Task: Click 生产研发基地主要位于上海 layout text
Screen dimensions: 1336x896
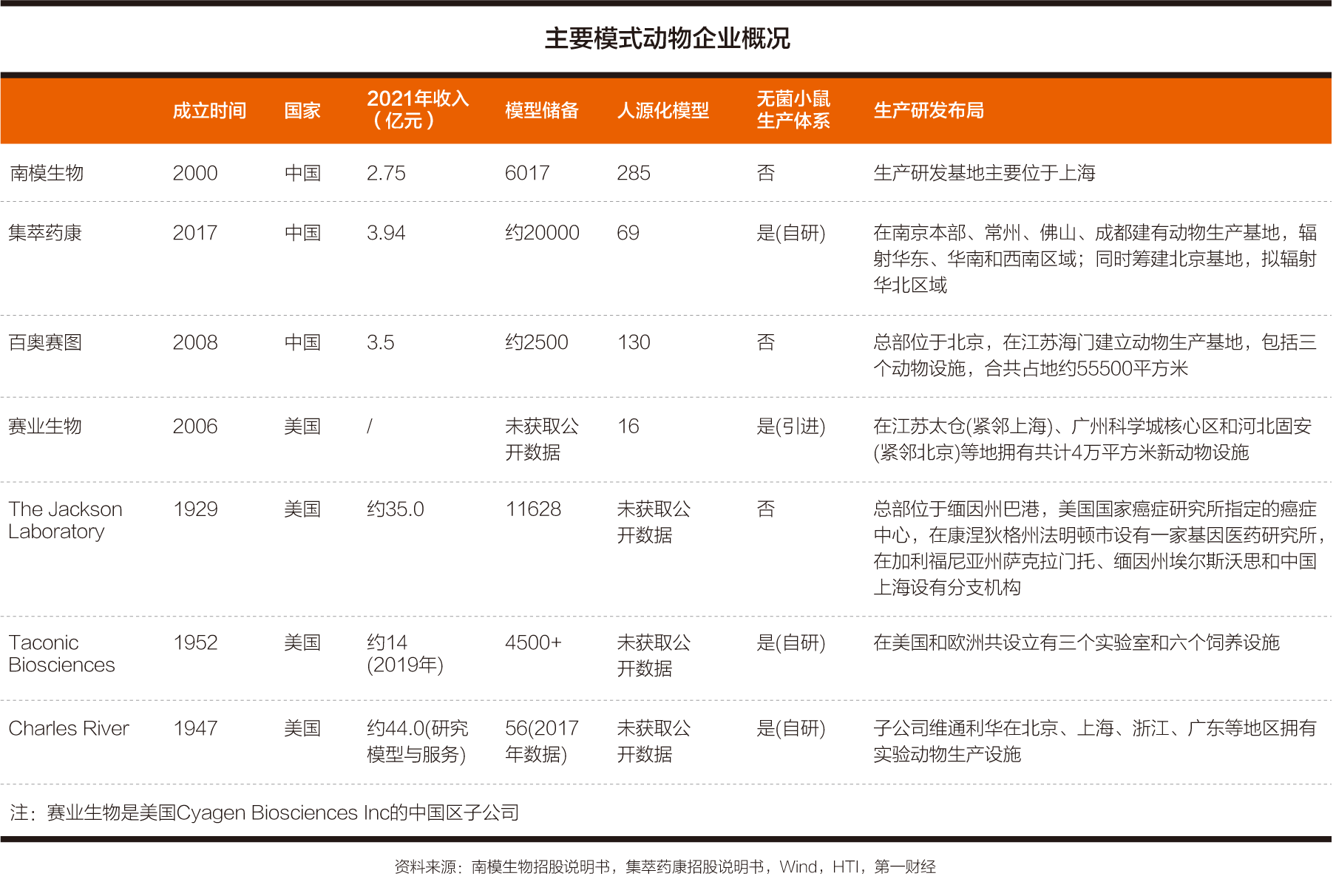Action: pos(984,173)
